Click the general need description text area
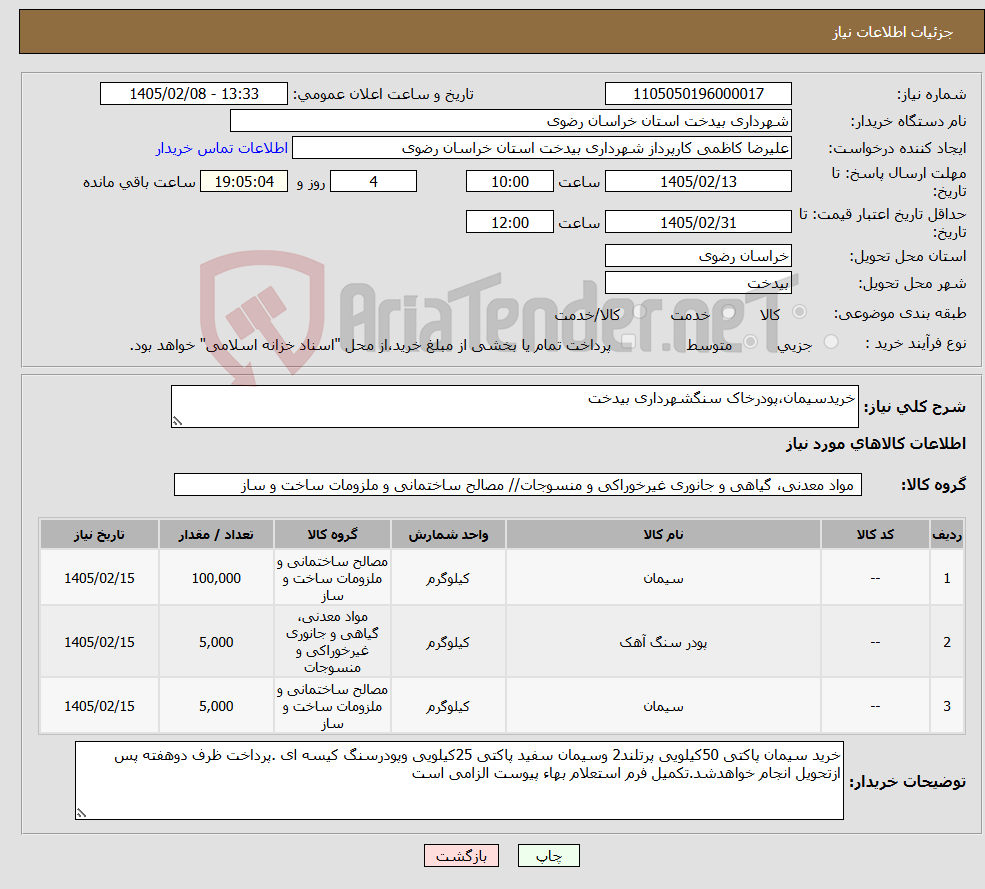This screenshot has height=889, width=985. pyautogui.click(x=514, y=406)
